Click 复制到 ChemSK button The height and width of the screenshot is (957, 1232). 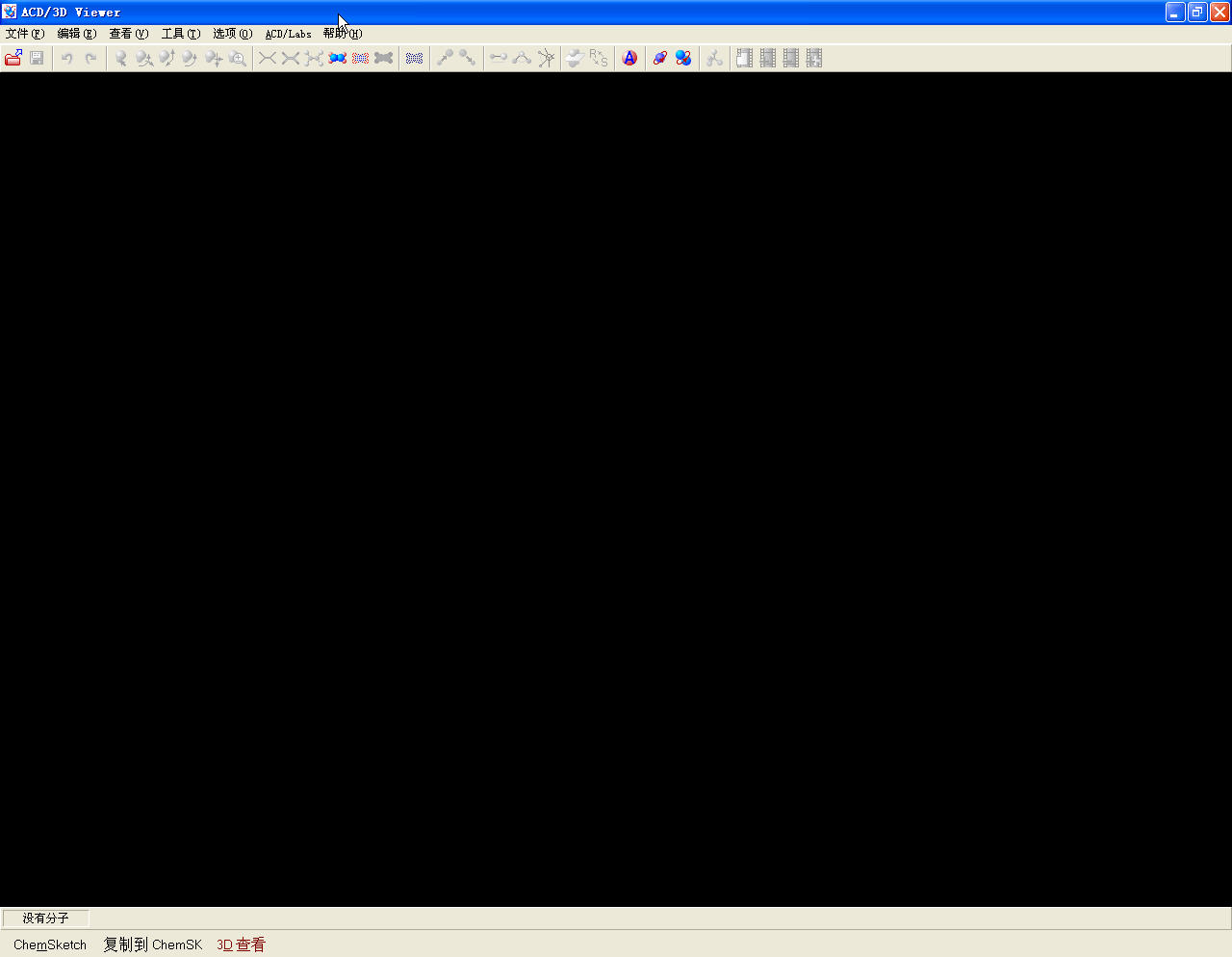[x=153, y=944]
